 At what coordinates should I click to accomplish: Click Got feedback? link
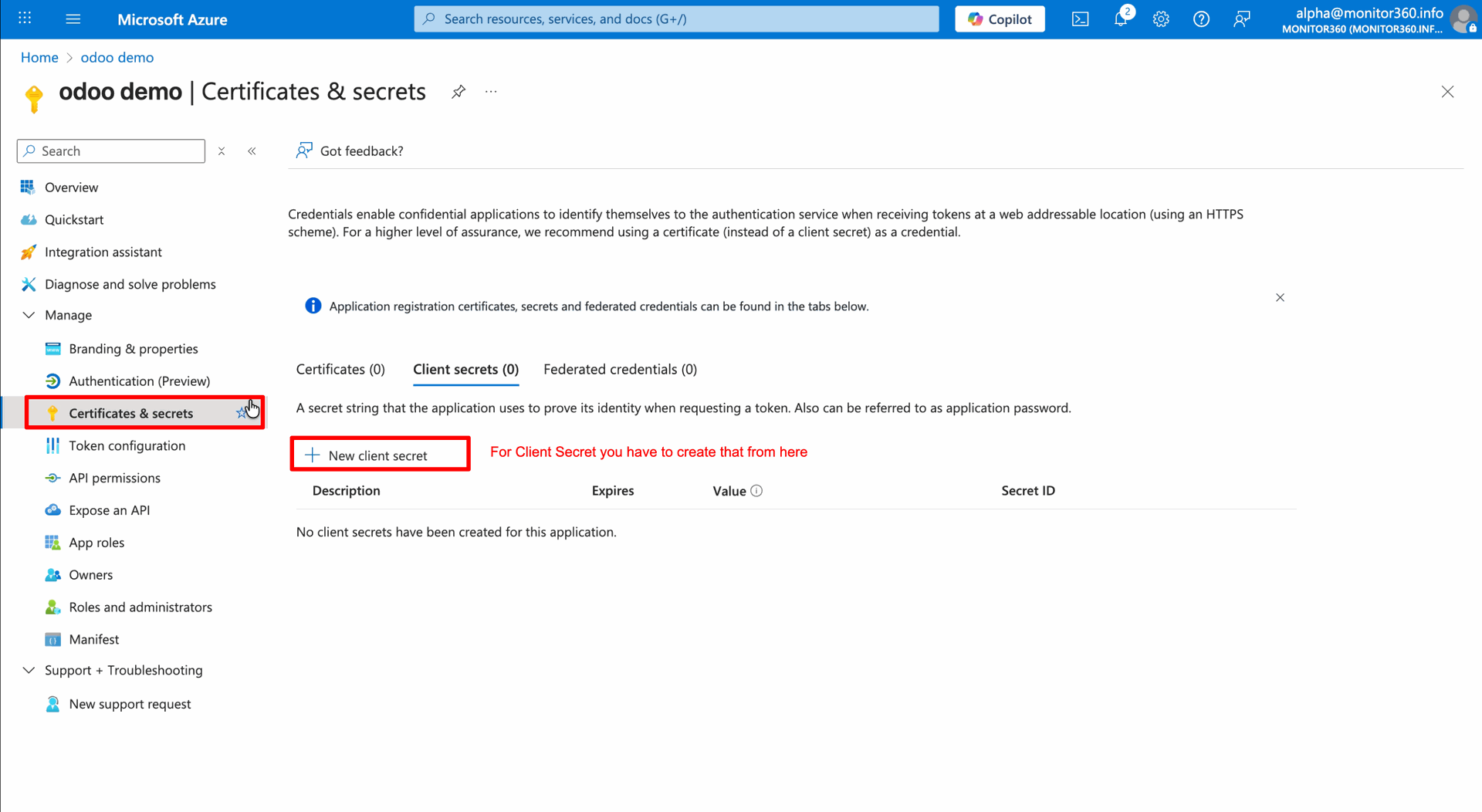[x=350, y=151]
